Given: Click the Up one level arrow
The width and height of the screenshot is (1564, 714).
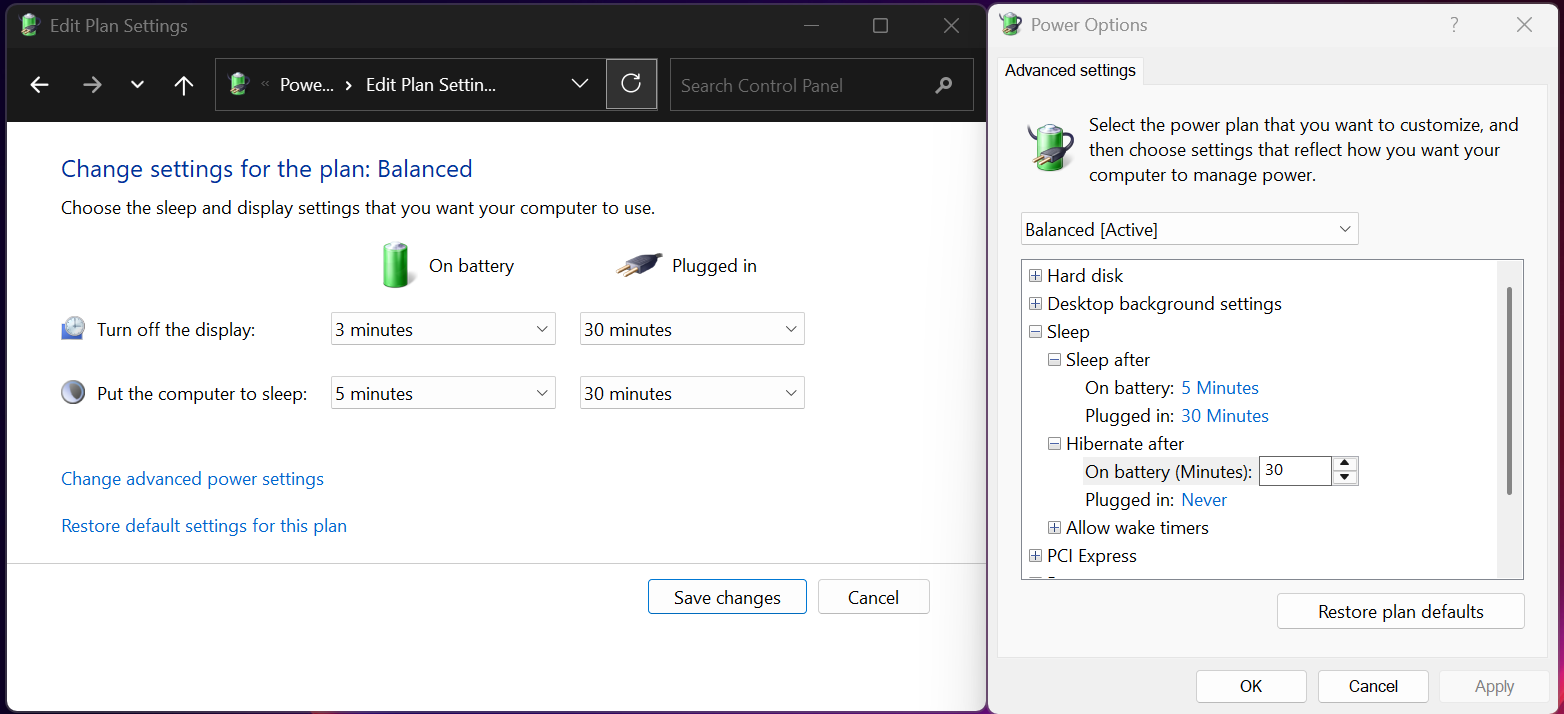Looking at the screenshot, I should (x=184, y=85).
